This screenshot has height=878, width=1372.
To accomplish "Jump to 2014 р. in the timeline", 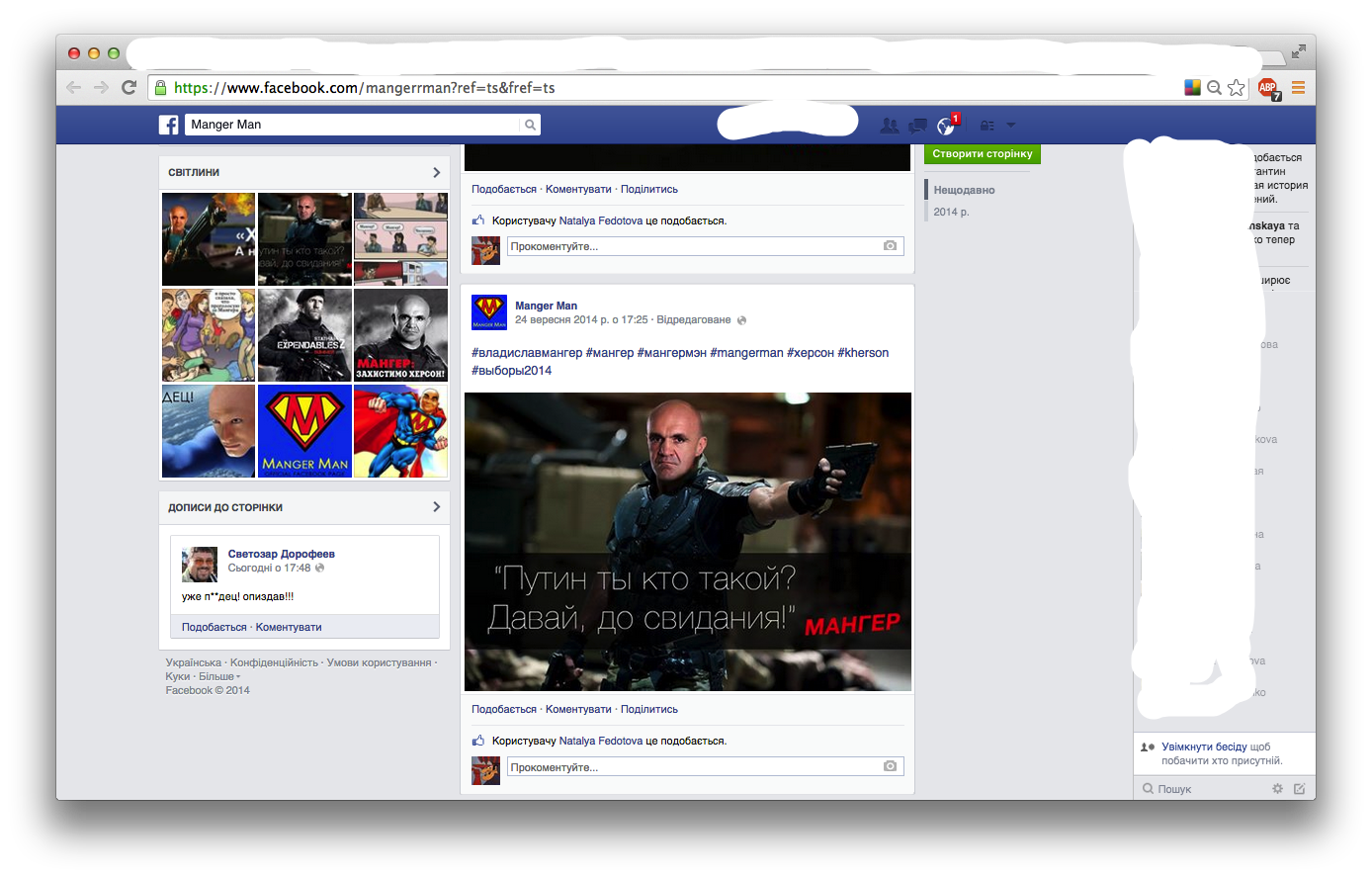I will pos(951,212).
